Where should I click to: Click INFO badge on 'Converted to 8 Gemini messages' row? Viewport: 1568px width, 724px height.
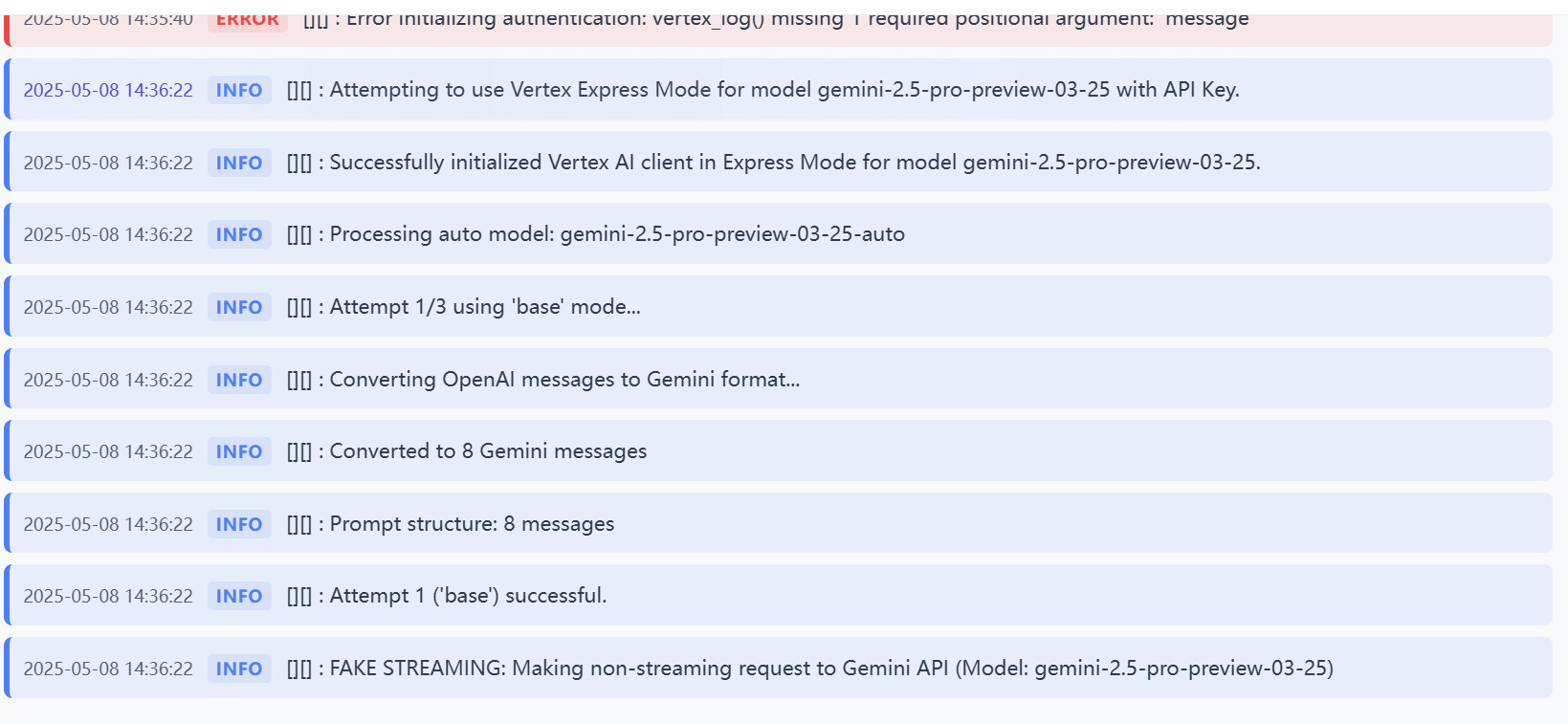(x=239, y=451)
